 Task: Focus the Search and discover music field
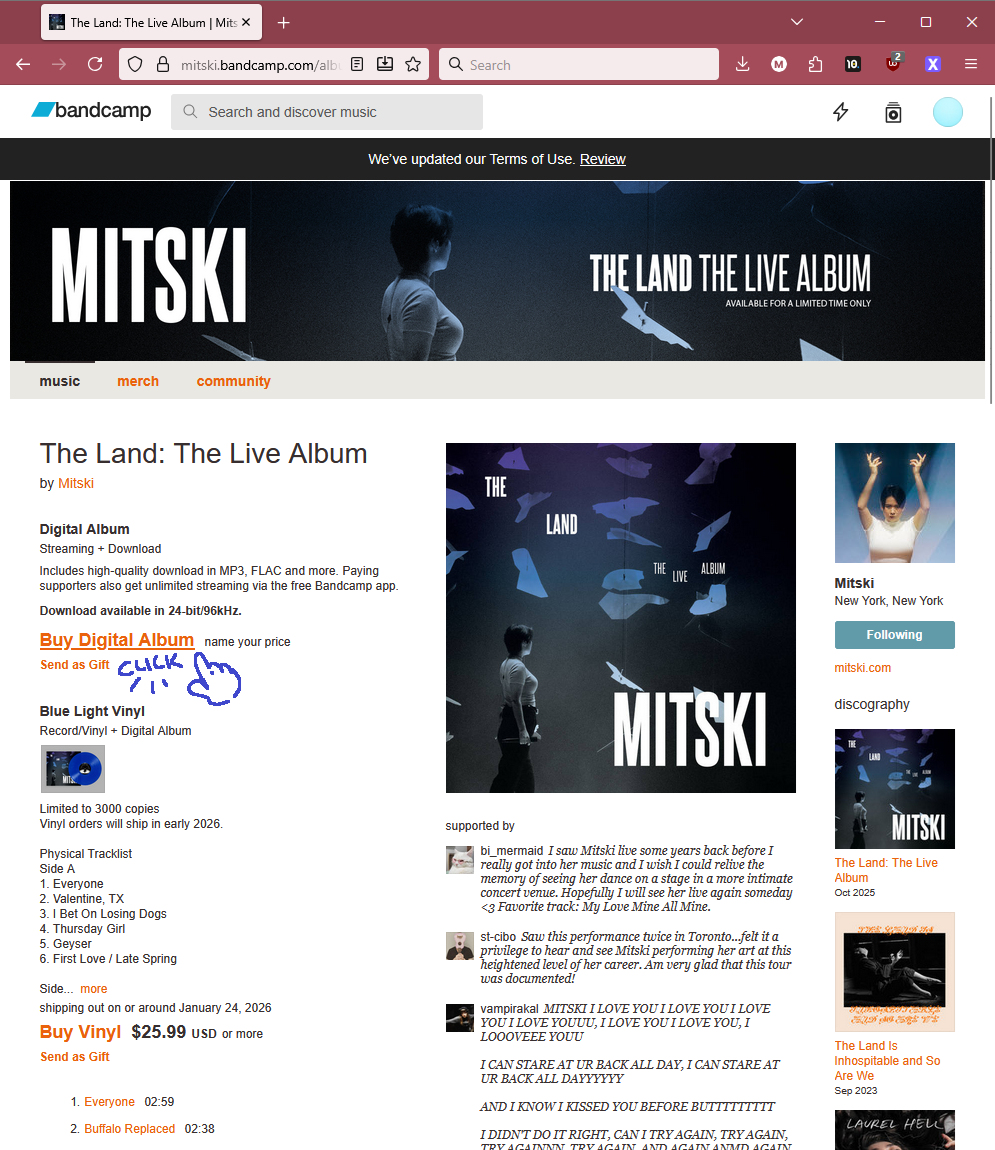(327, 112)
